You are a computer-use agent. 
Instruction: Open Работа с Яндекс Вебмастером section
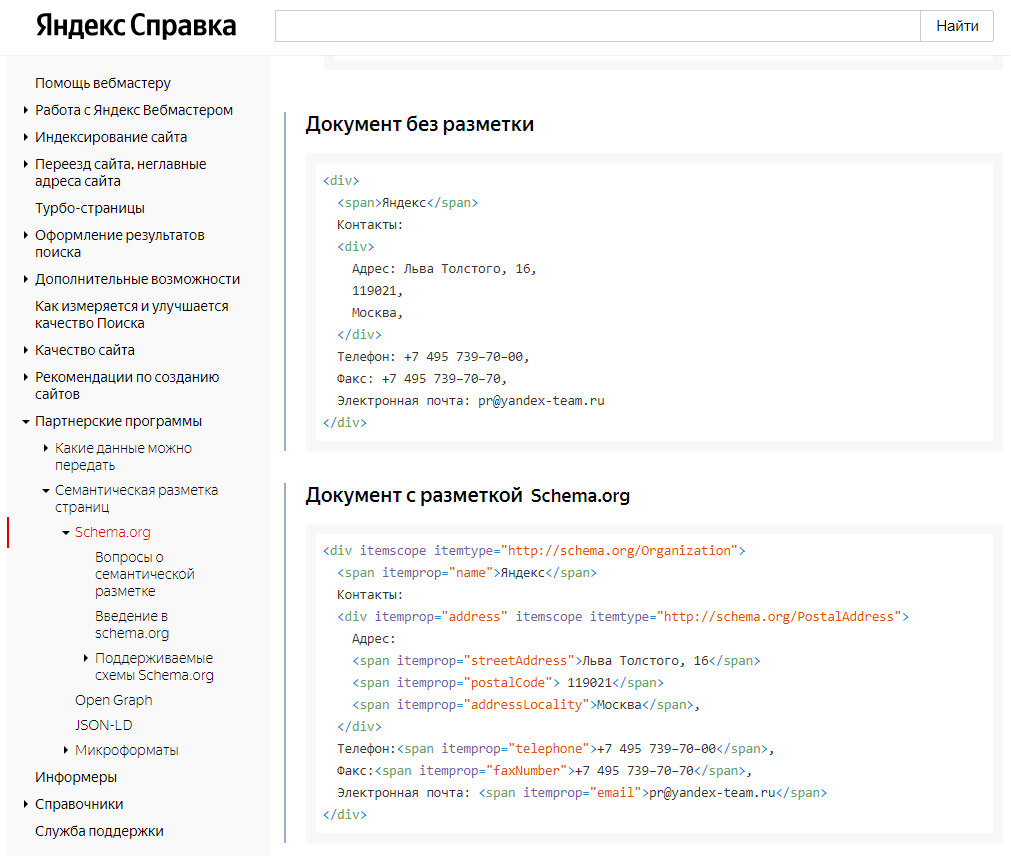click(134, 110)
